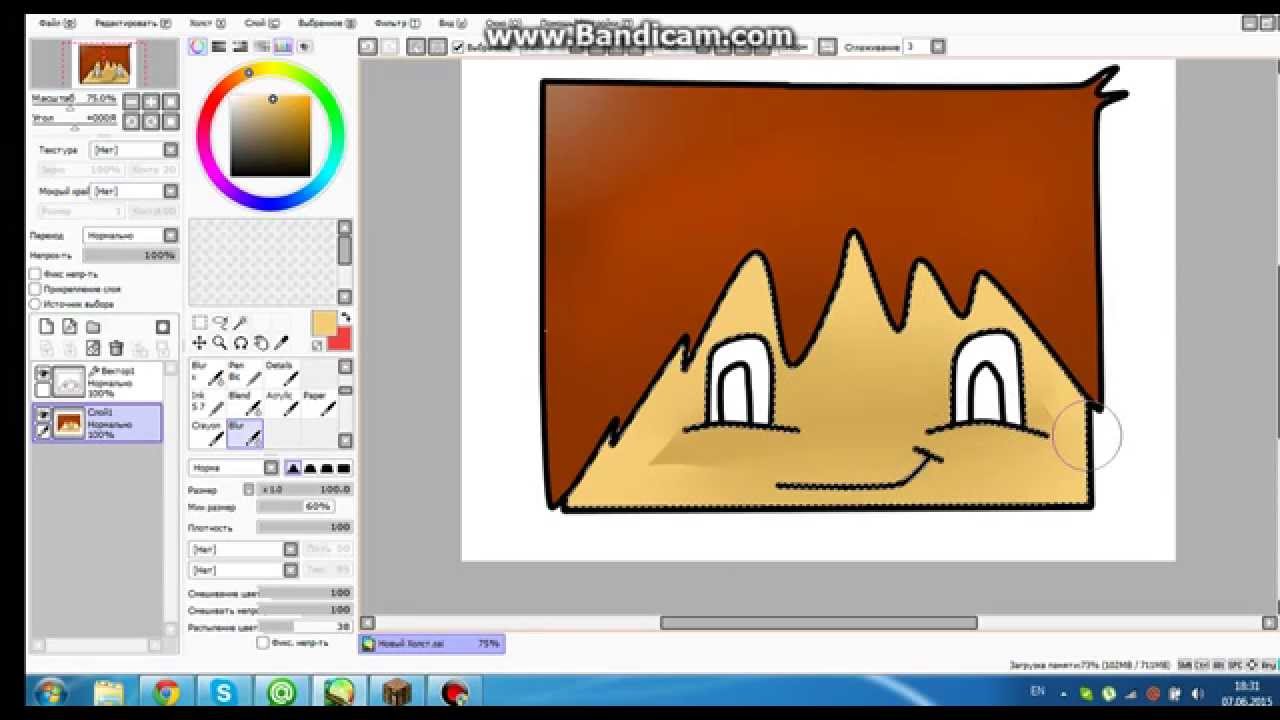Click the Плотность density slider
The height and width of the screenshot is (720, 1280).
coord(304,527)
